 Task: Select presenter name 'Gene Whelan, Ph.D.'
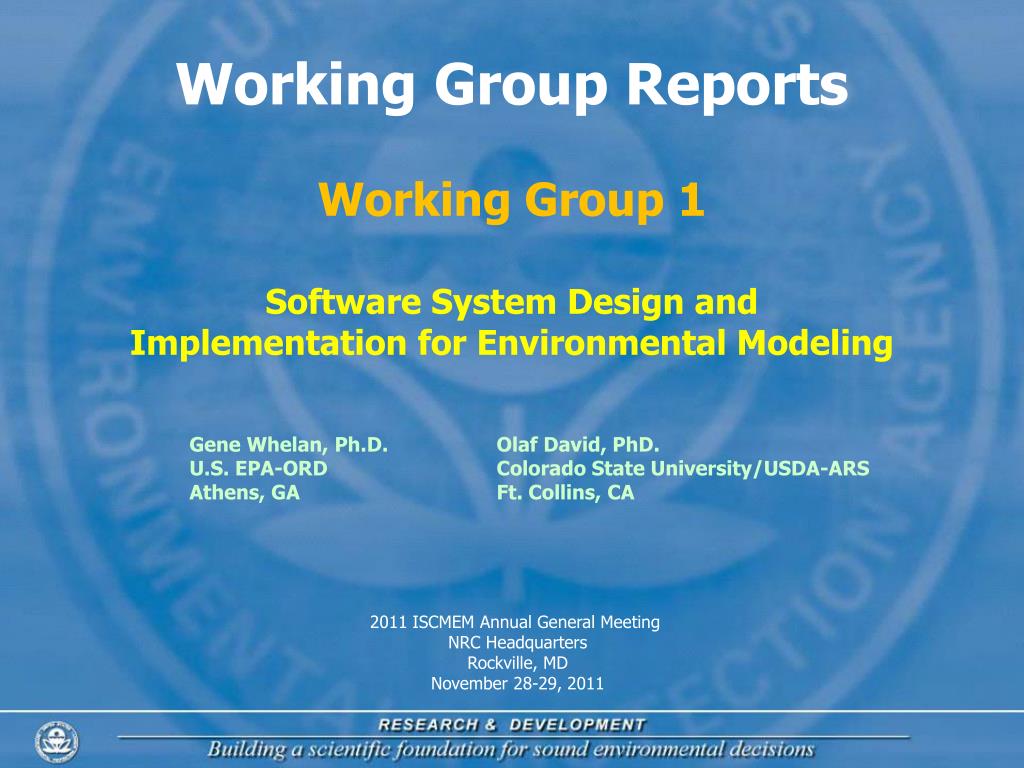tap(289, 445)
